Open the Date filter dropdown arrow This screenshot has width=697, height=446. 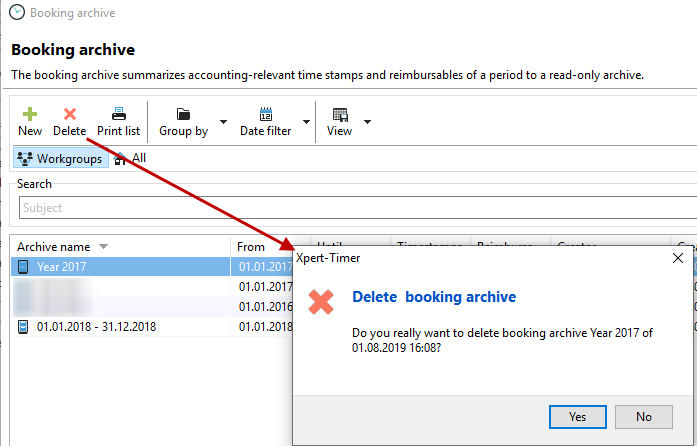pyautogui.click(x=306, y=122)
